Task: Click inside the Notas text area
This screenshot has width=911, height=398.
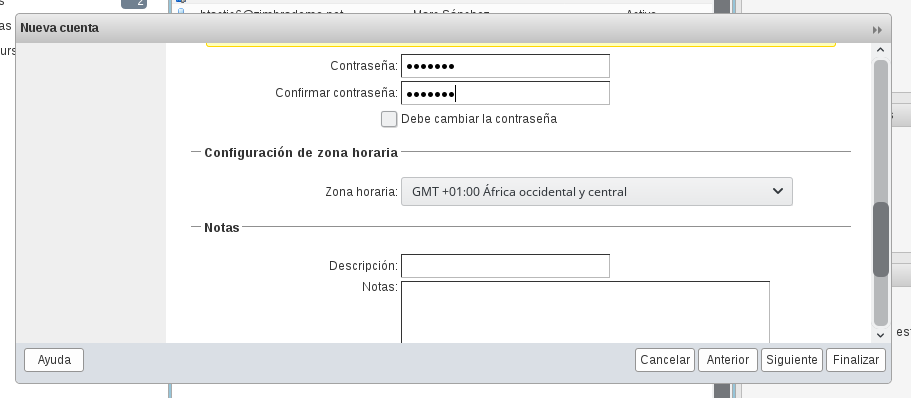Action: (585, 311)
